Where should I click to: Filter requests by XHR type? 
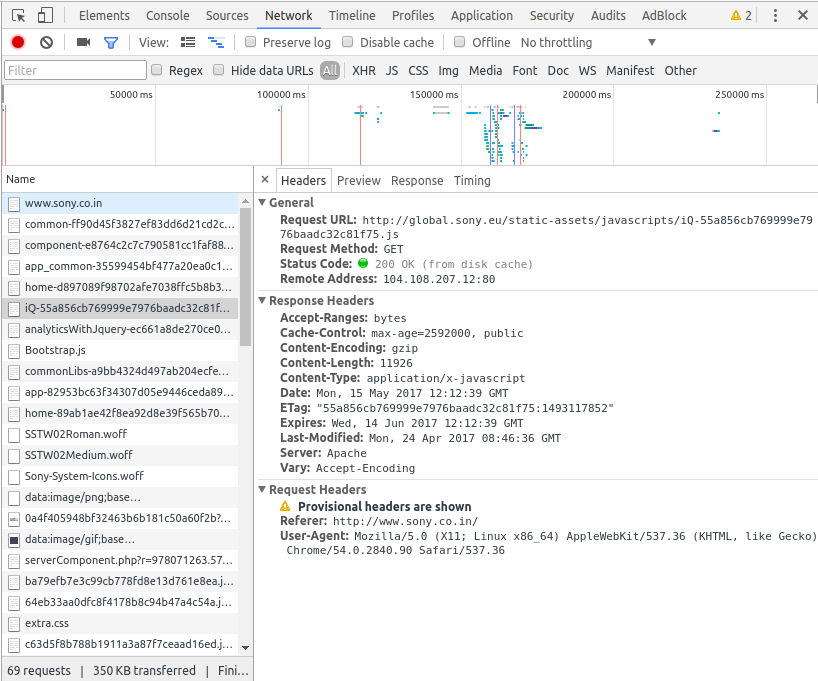coord(364,70)
